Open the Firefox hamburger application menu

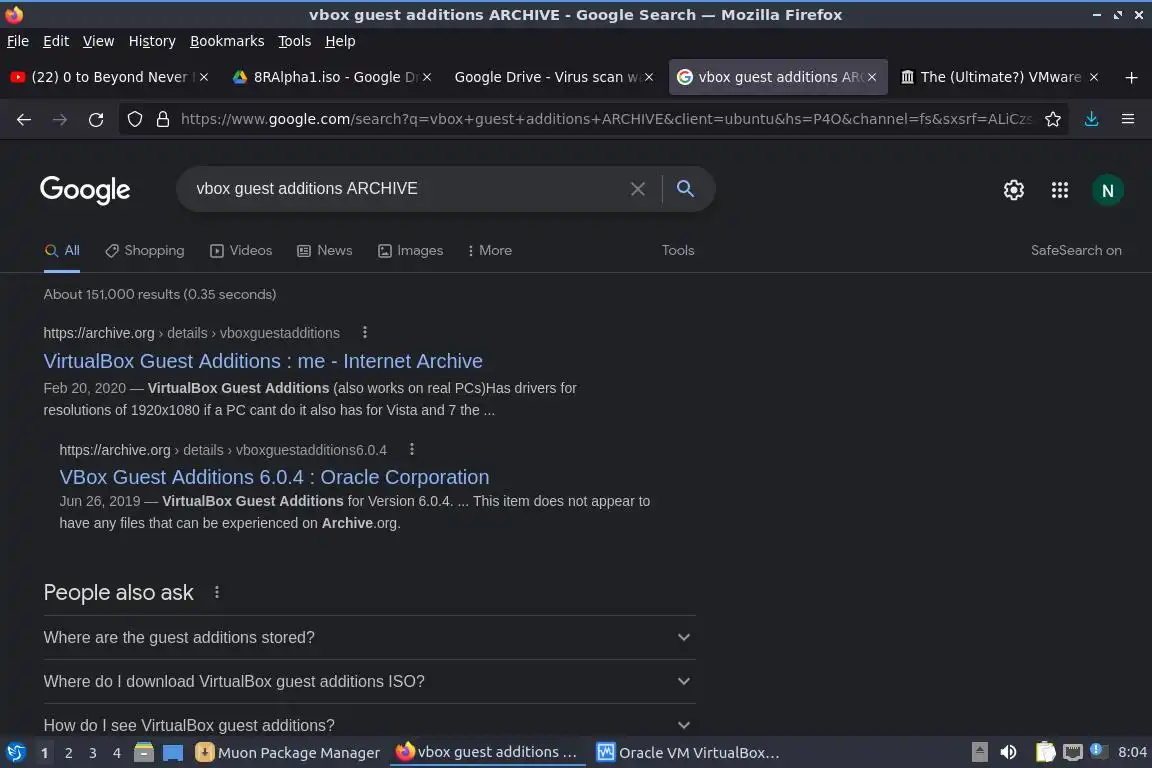click(x=1128, y=119)
